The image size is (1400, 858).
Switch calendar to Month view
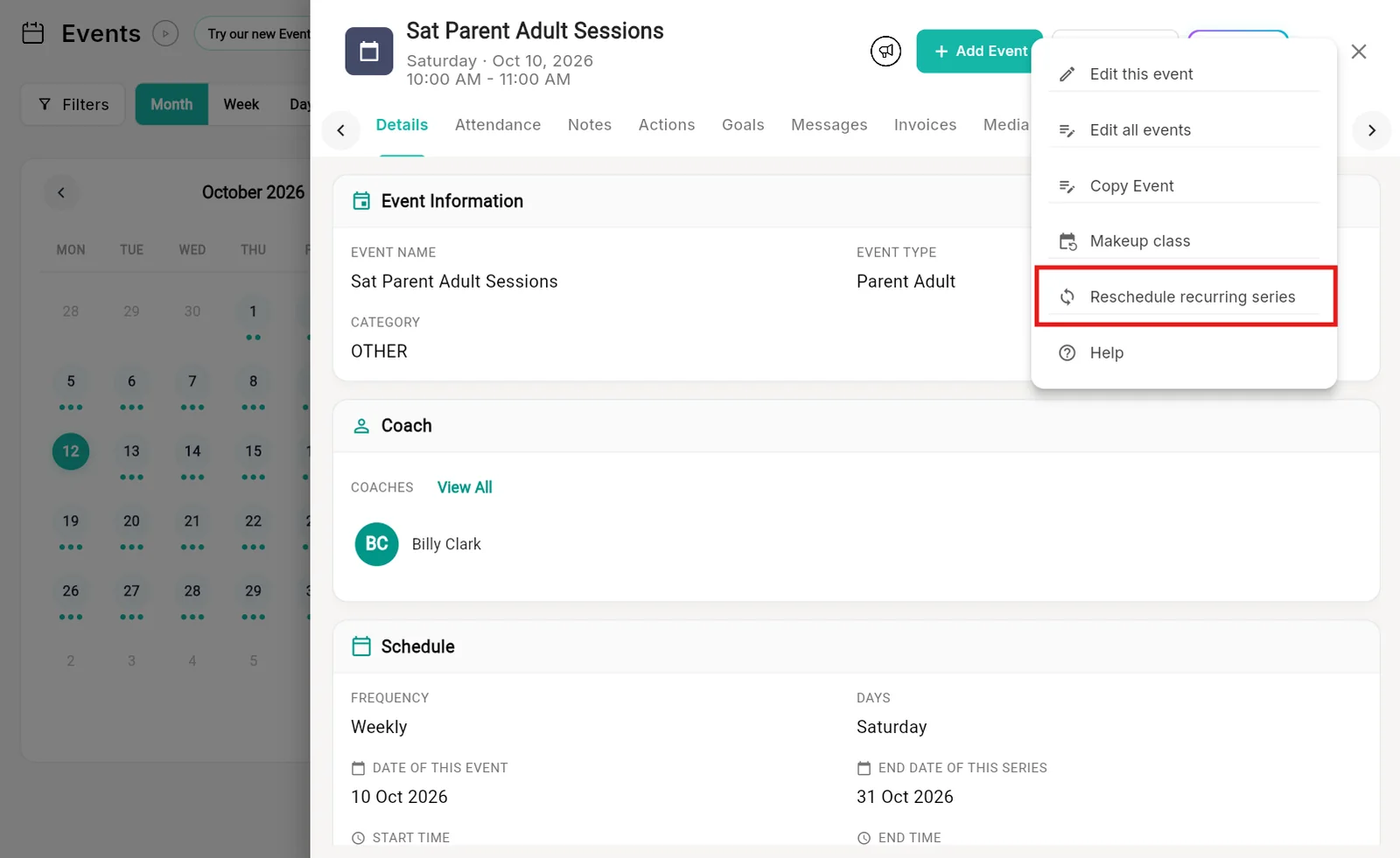click(171, 105)
